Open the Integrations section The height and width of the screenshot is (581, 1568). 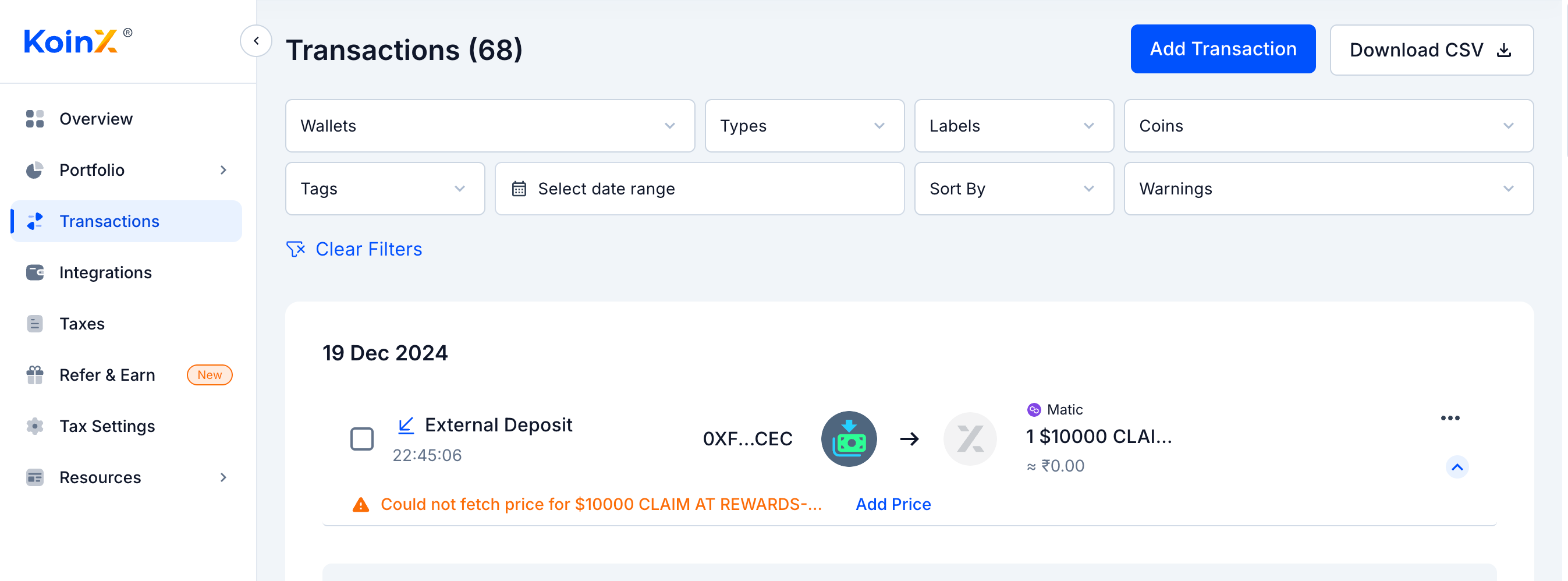(x=105, y=272)
